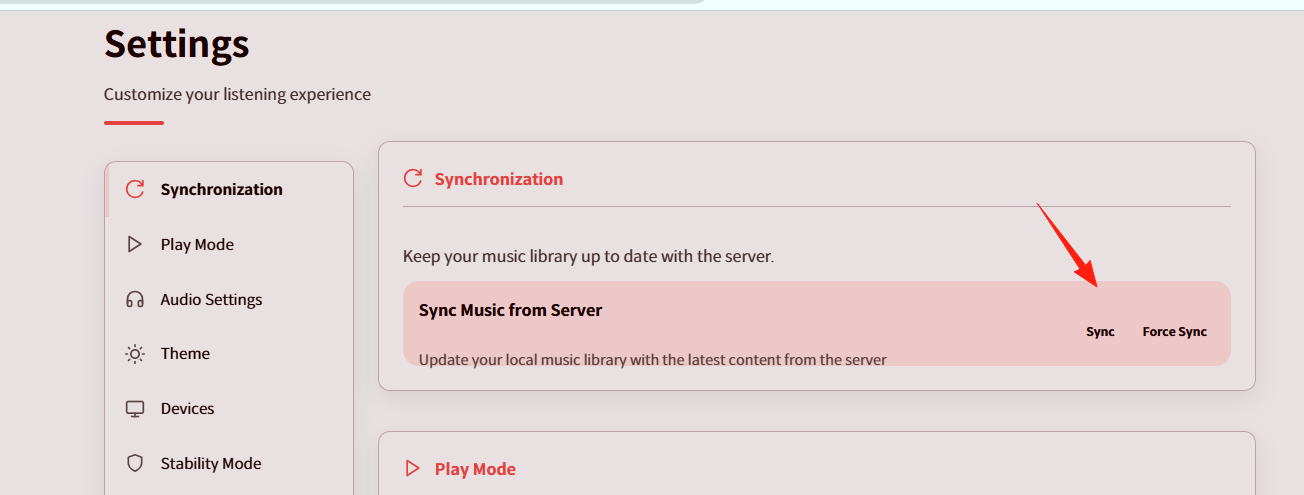Click the Sync Music from Server card title
Screen dimensions: 1304x495
click(510, 310)
